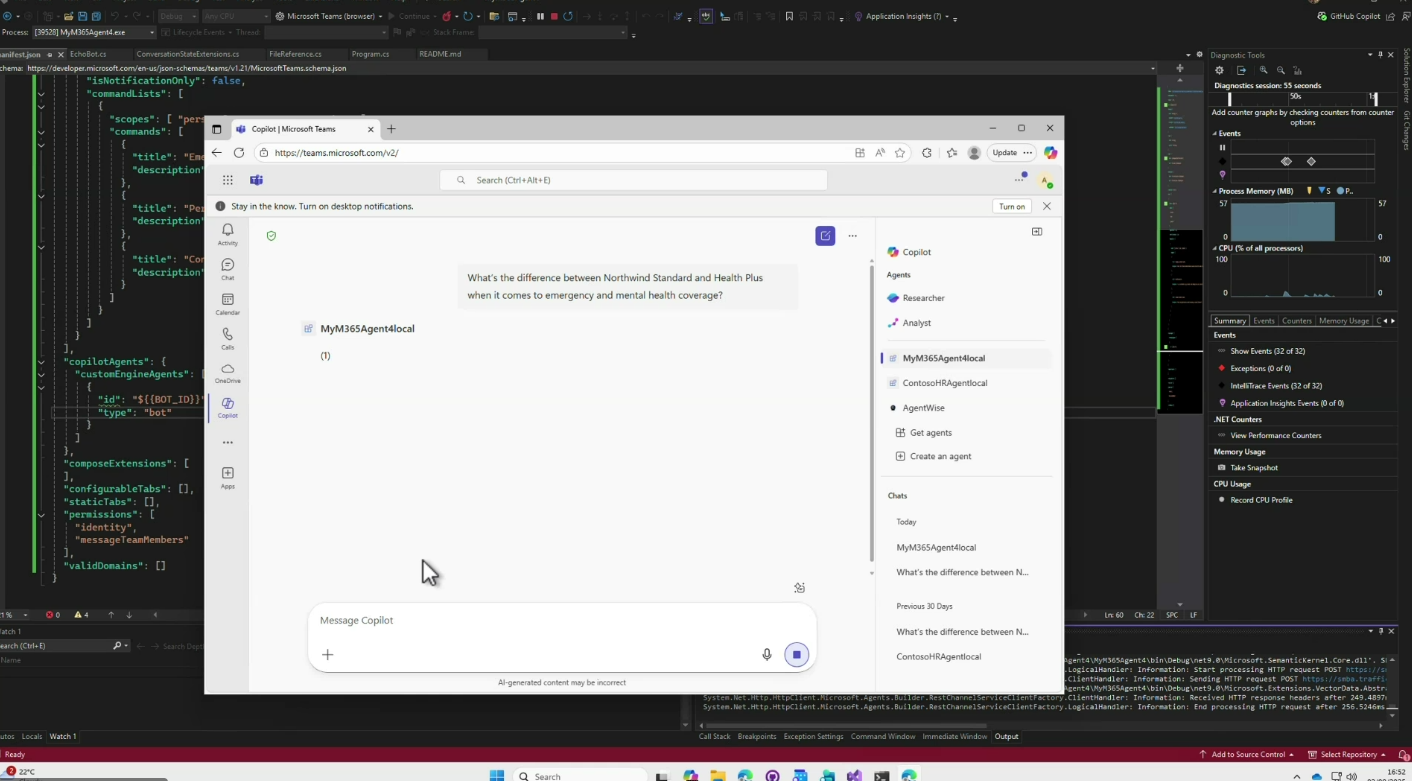This screenshot has height=781, width=1412.
Task: Select the Memory Usage tab in Diagnostic Tools
Action: coord(1343,321)
